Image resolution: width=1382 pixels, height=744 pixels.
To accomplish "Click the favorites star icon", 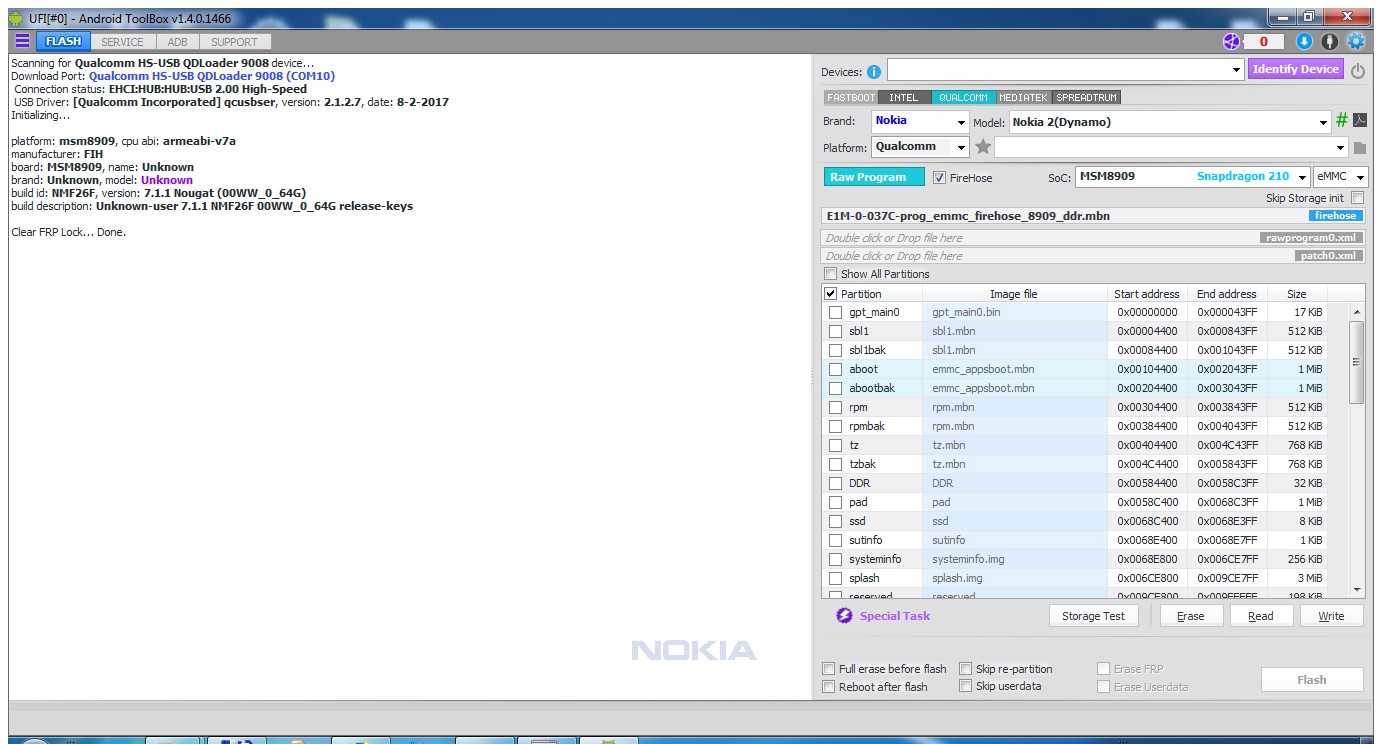I will 983,147.
